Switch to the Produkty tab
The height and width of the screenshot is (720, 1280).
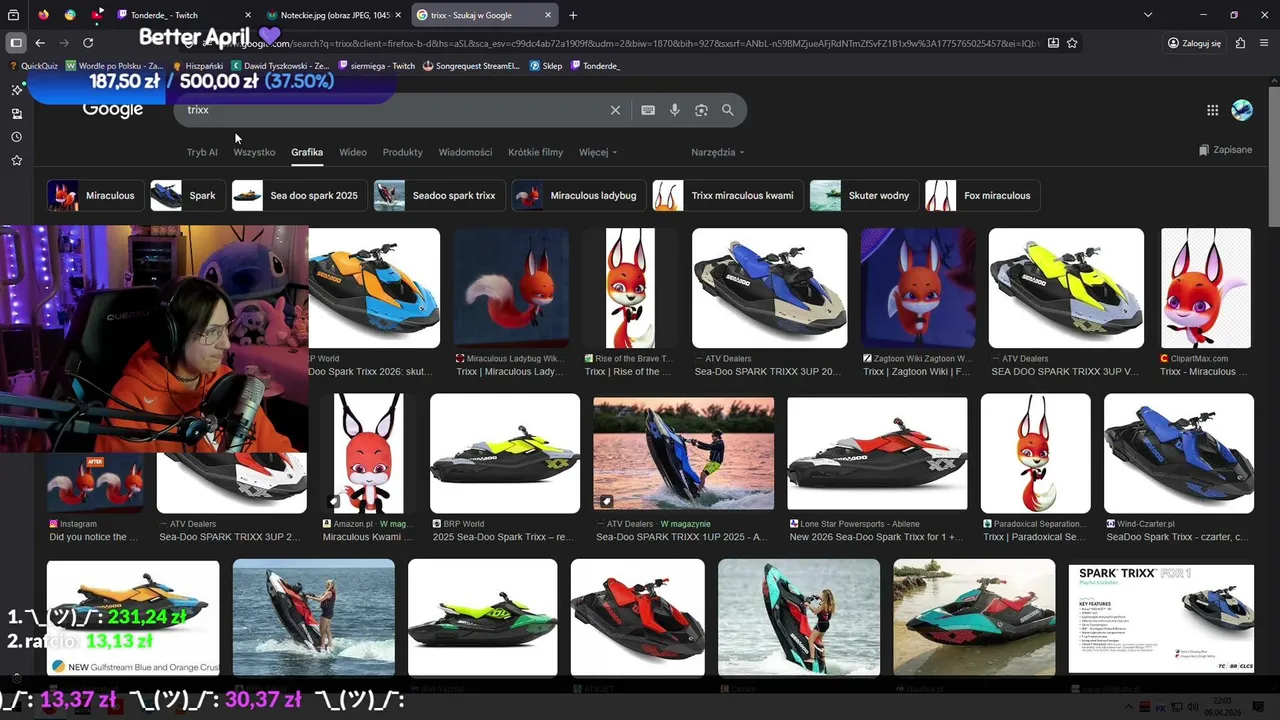(x=403, y=152)
